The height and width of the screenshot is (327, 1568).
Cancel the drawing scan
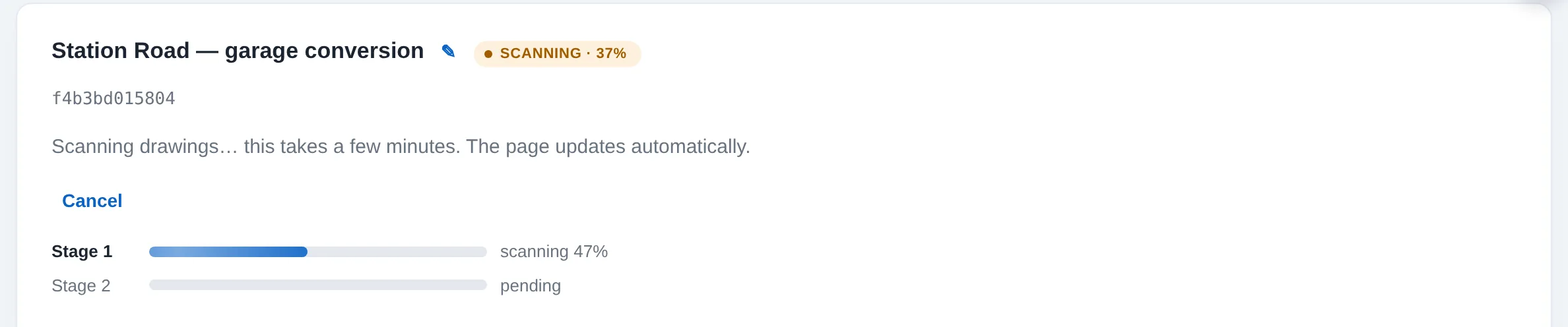(x=92, y=201)
